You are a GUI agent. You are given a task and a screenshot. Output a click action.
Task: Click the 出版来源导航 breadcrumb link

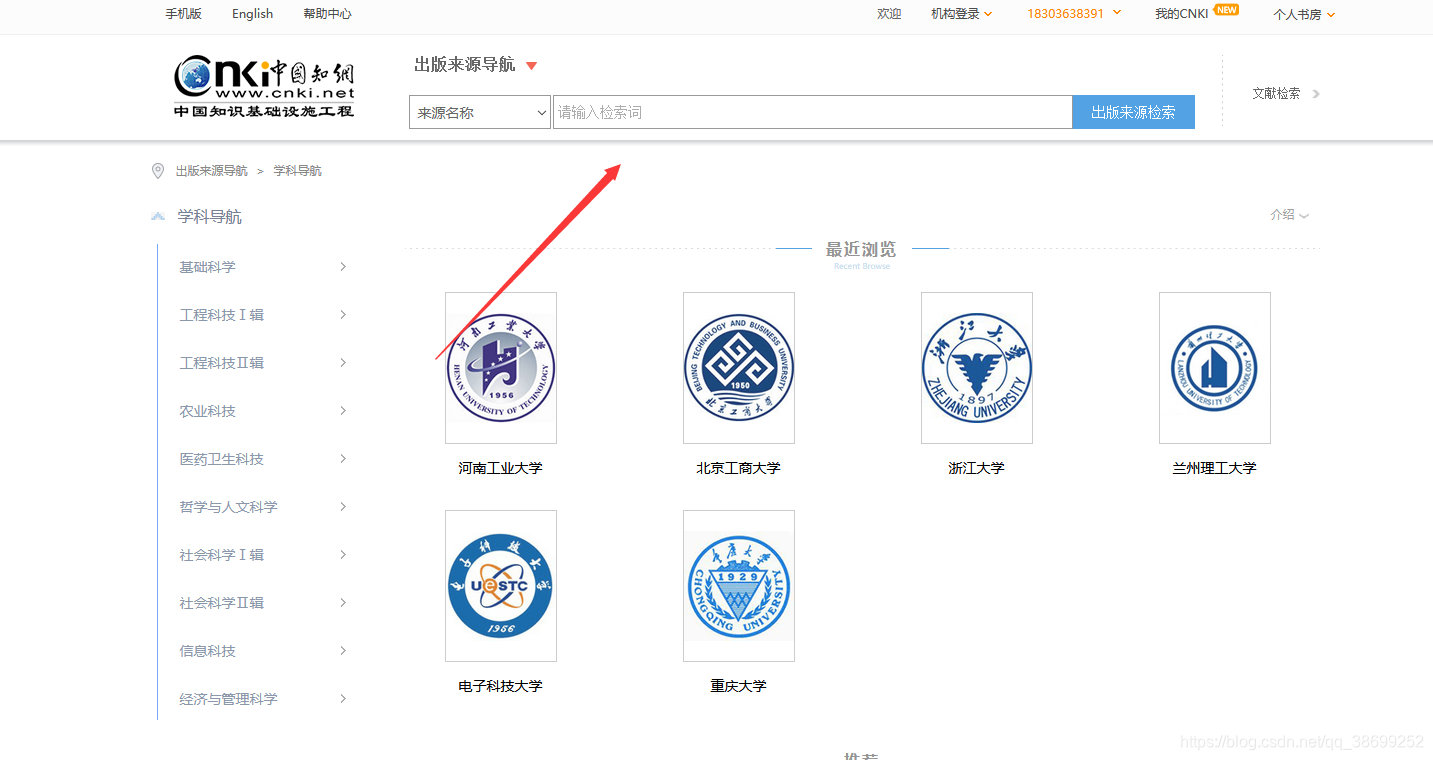212,171
